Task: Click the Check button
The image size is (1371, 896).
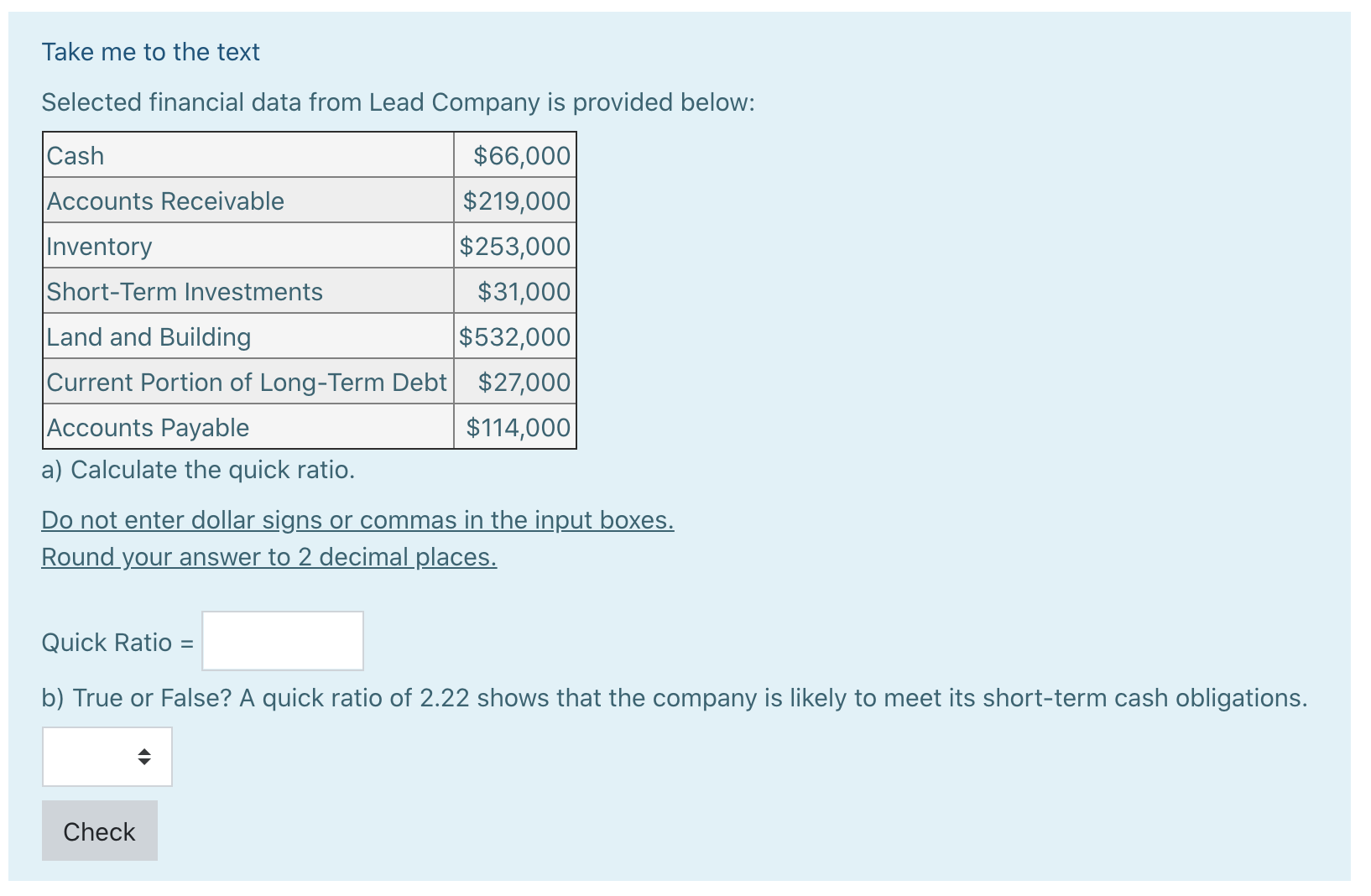Action: pyautogui.click(x=99, y=831)
